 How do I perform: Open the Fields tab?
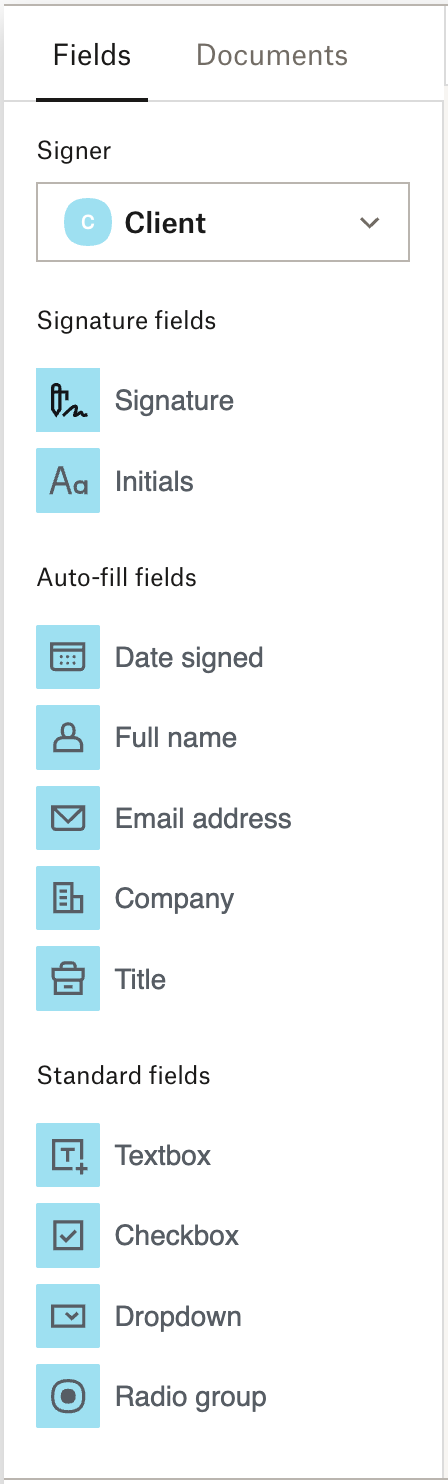[x=92, y=54]
